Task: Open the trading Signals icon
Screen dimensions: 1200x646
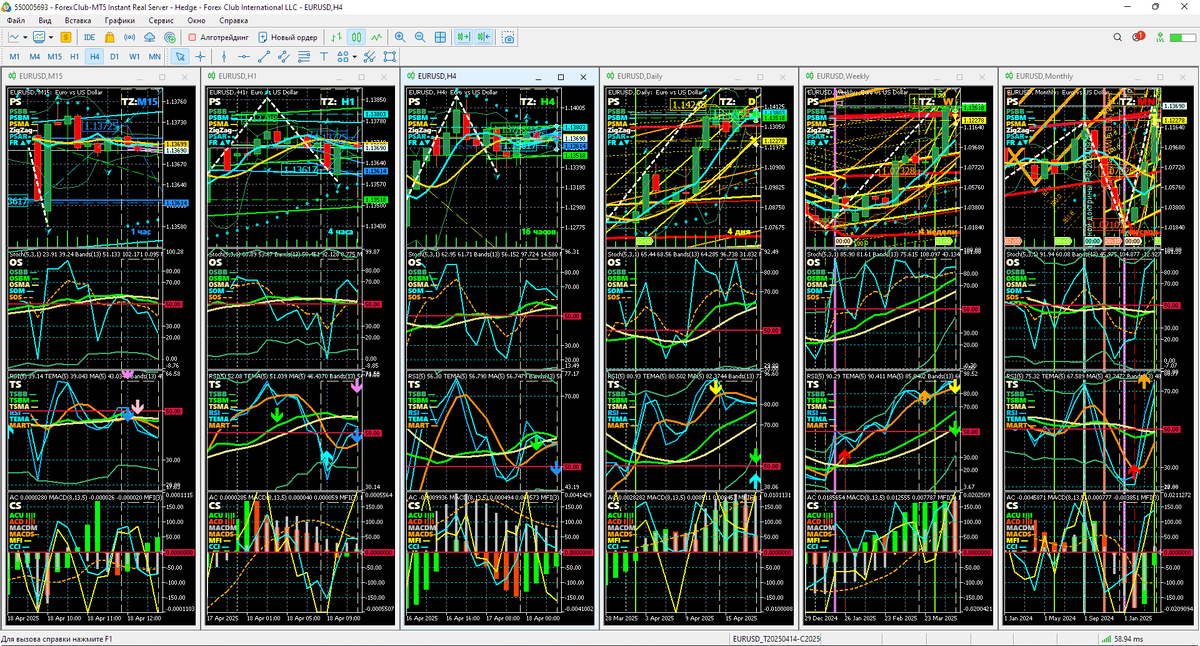Action: pyautogui.click(x=129, y=37)
